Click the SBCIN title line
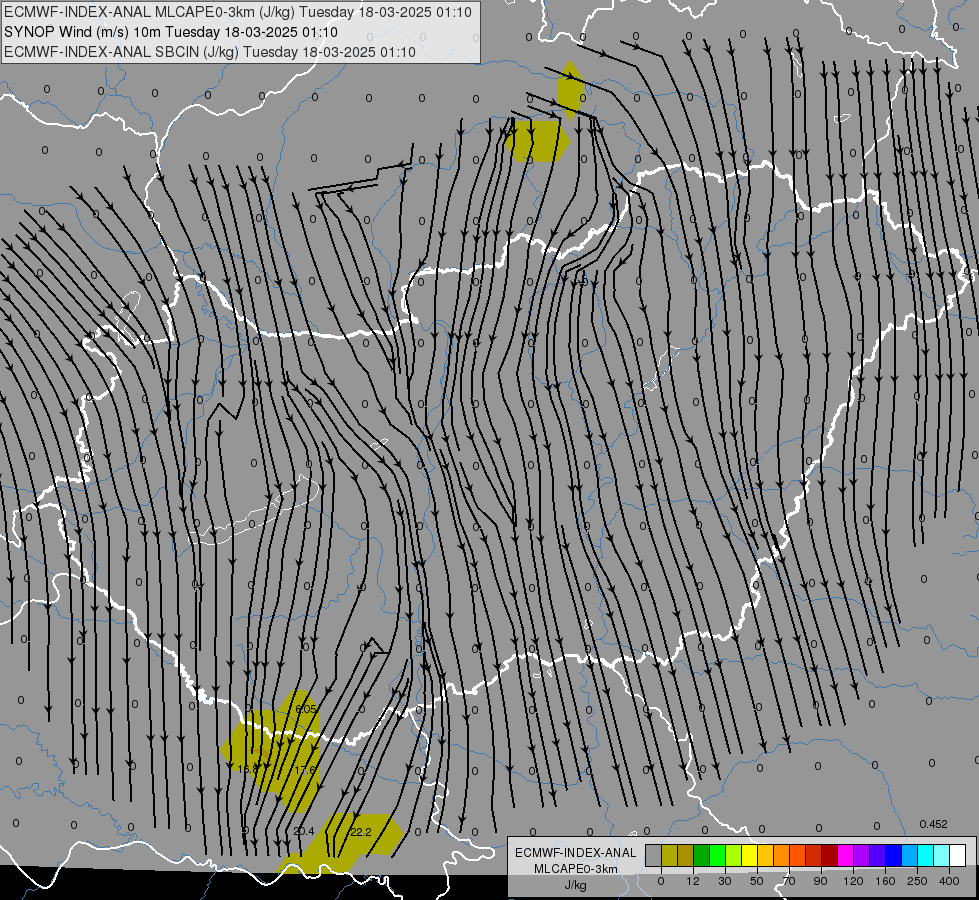This screenshot has height=900, width=979. tap(210, 52)
